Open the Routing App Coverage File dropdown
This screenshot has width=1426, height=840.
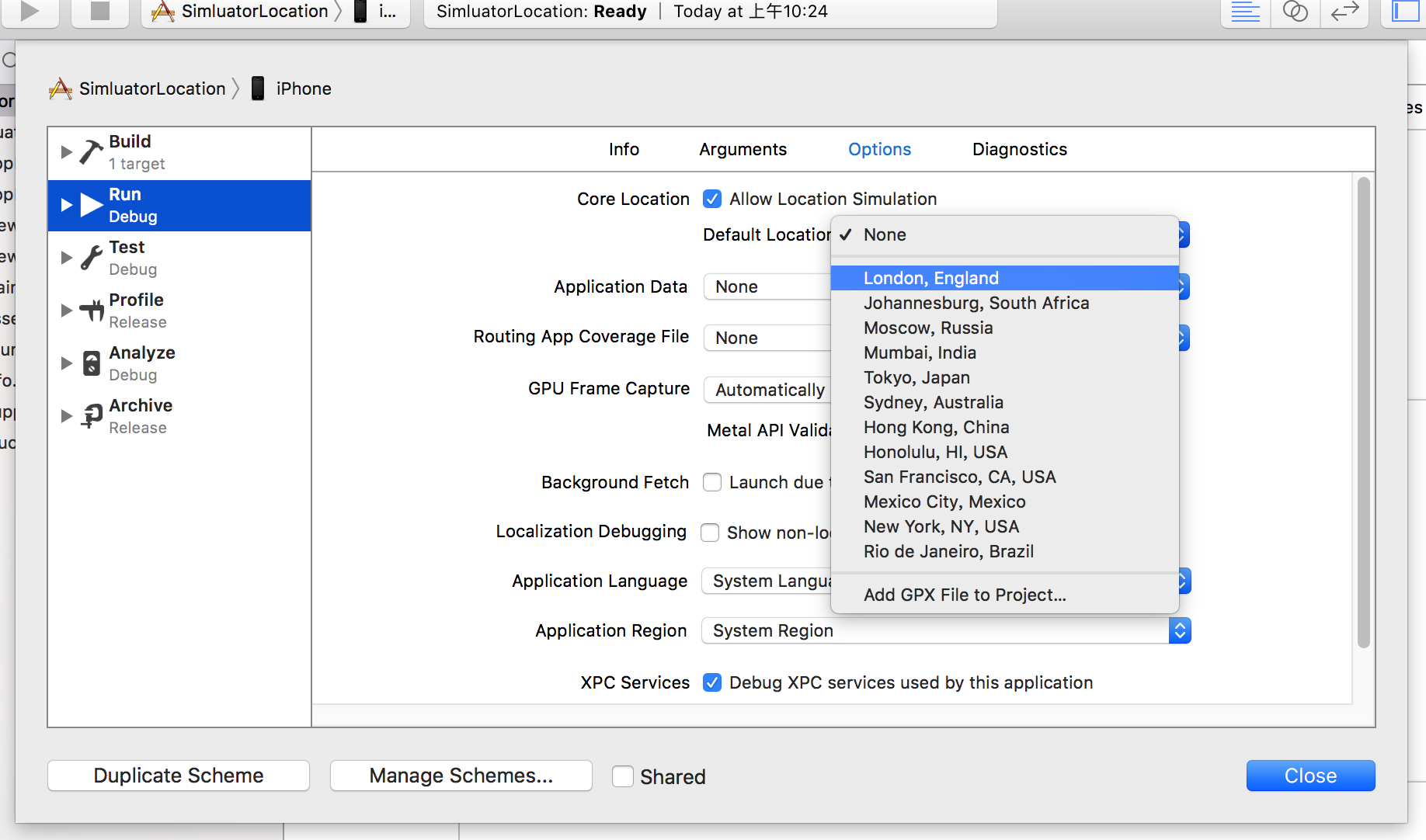(767, 338)
